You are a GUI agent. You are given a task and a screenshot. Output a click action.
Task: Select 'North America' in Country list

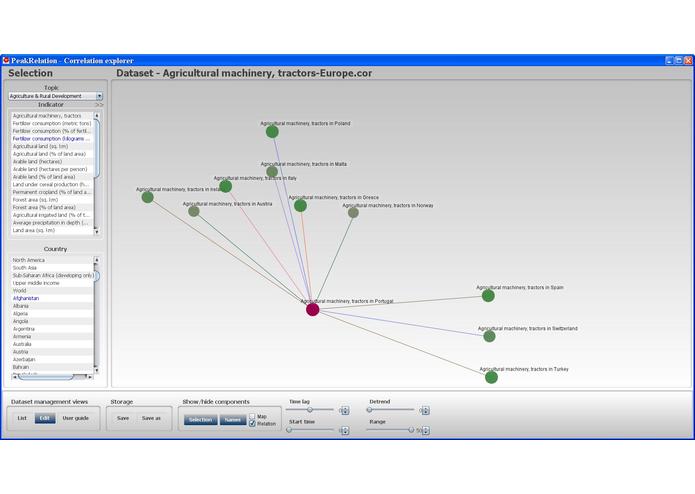pyautogui.click(x=52, y=260)
